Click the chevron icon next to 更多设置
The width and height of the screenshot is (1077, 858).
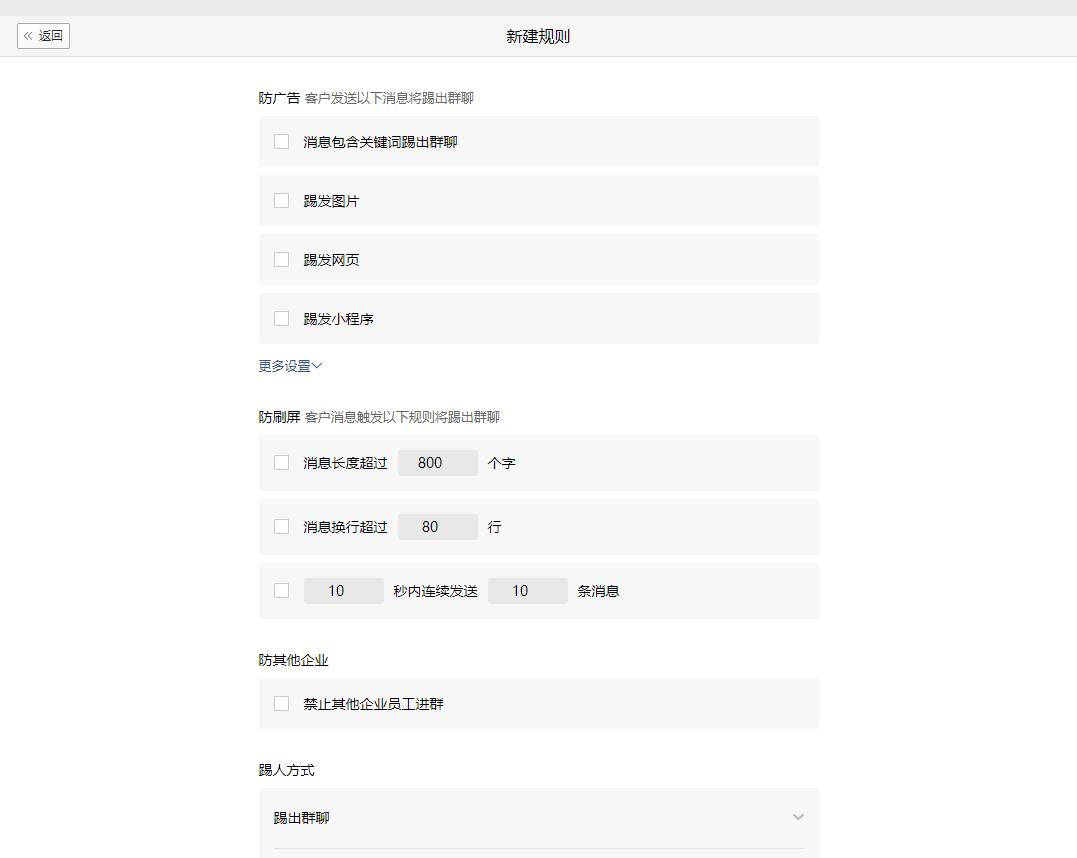tap(315, 366)
